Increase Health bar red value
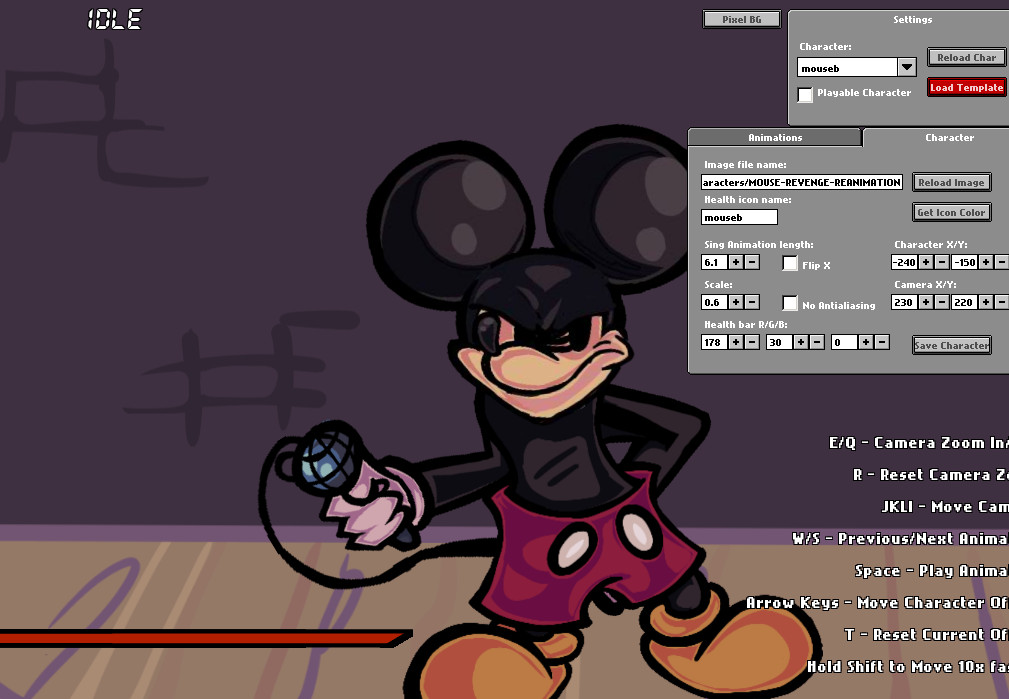 (x=736, y=342)
